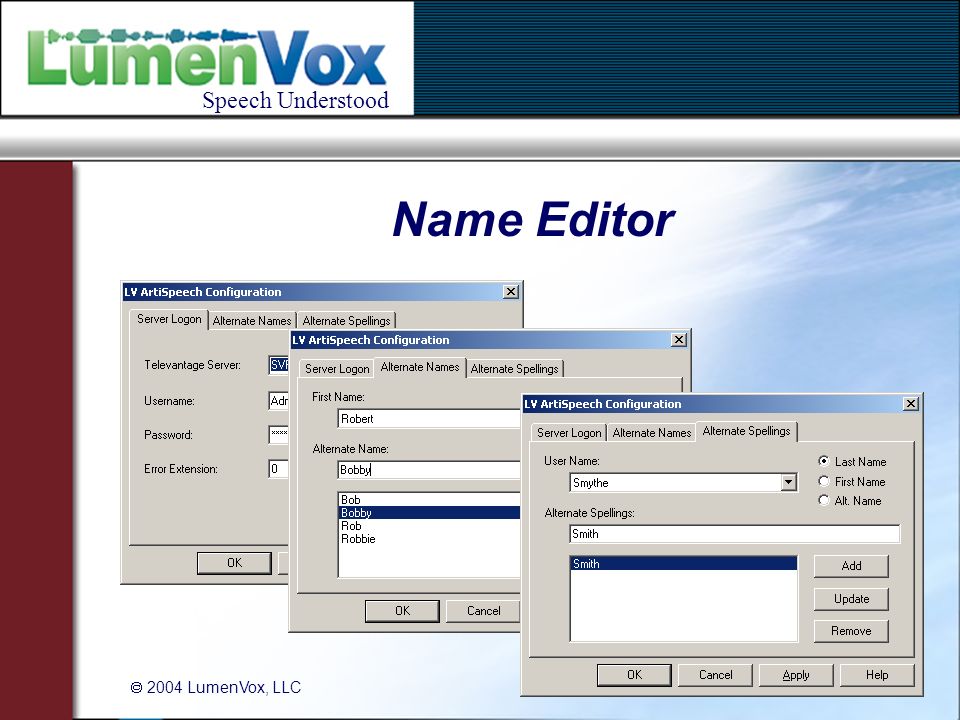Open Alternate Spellings tab in back dialog
Image resolution: width=960 pixels, height=720 pixels.
tap(347, 321)
